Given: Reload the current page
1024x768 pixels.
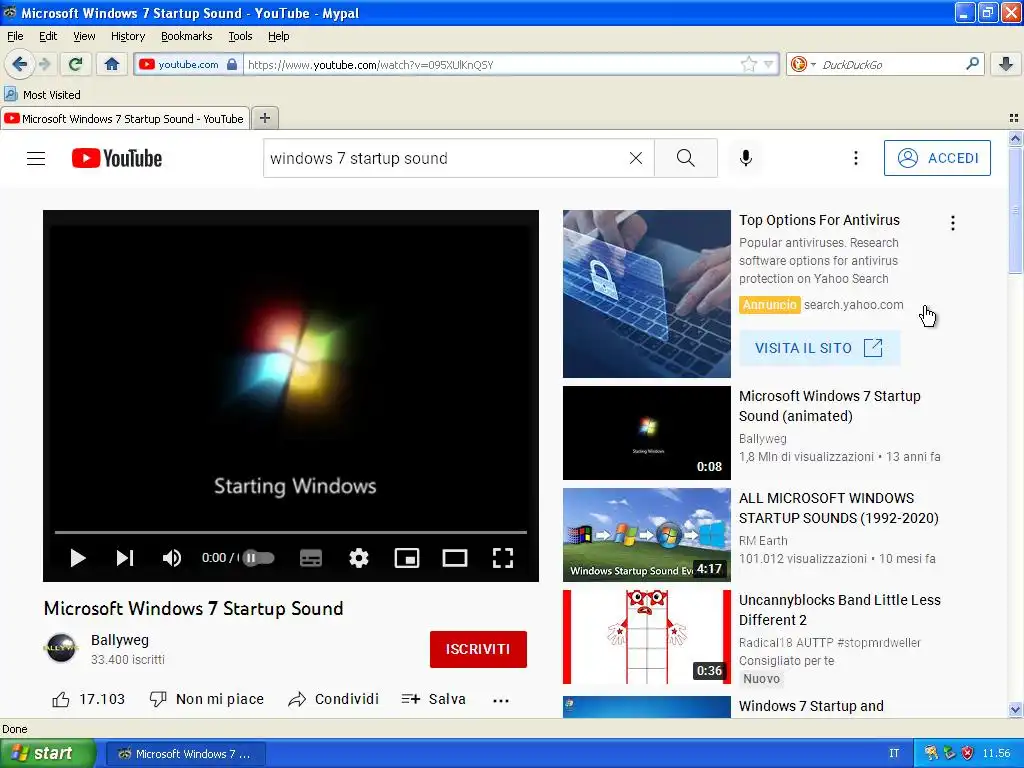Looking at the screenshot, I should point(75,64).
